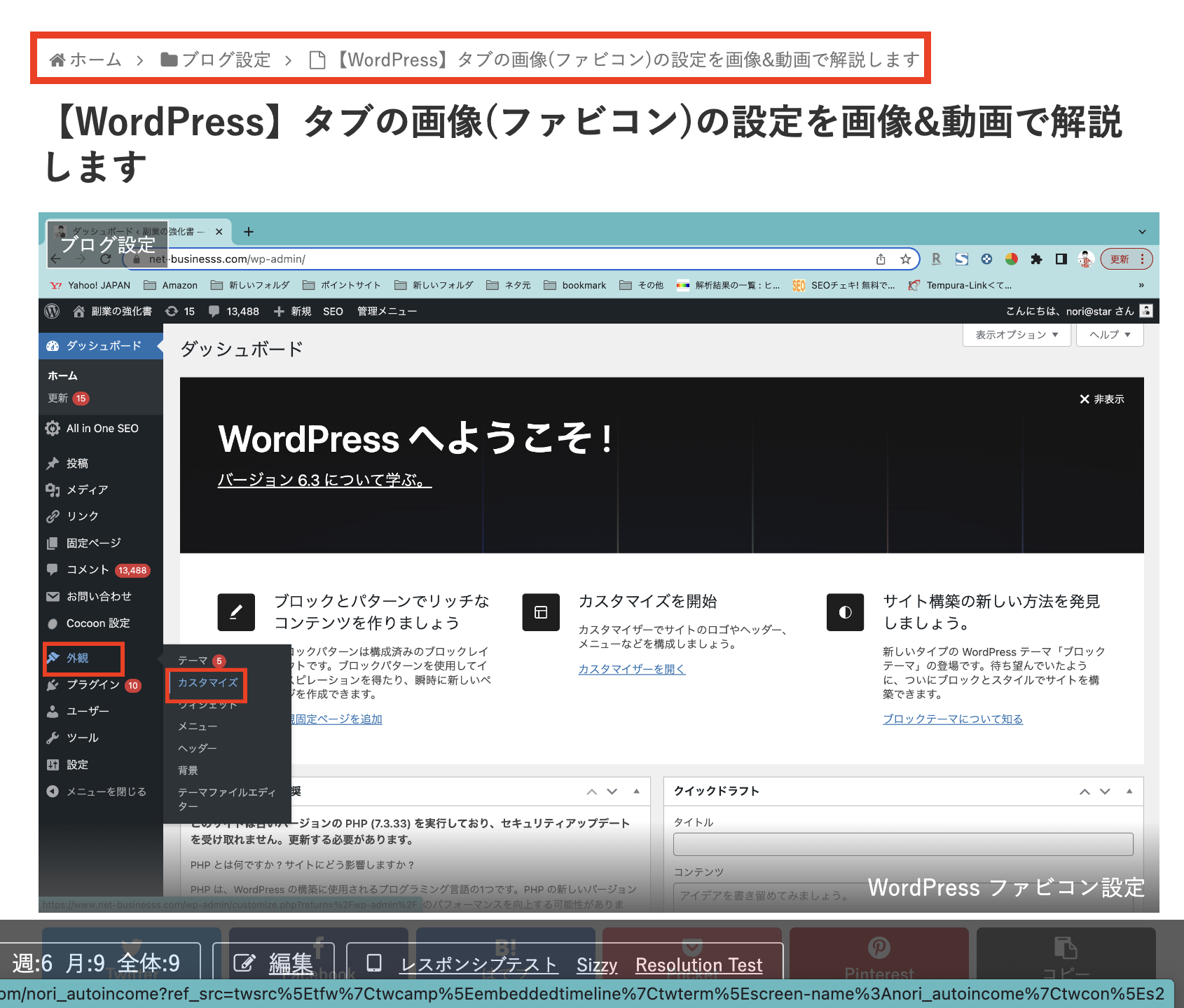Open the Amazon bookmark folder

point(171,285)
